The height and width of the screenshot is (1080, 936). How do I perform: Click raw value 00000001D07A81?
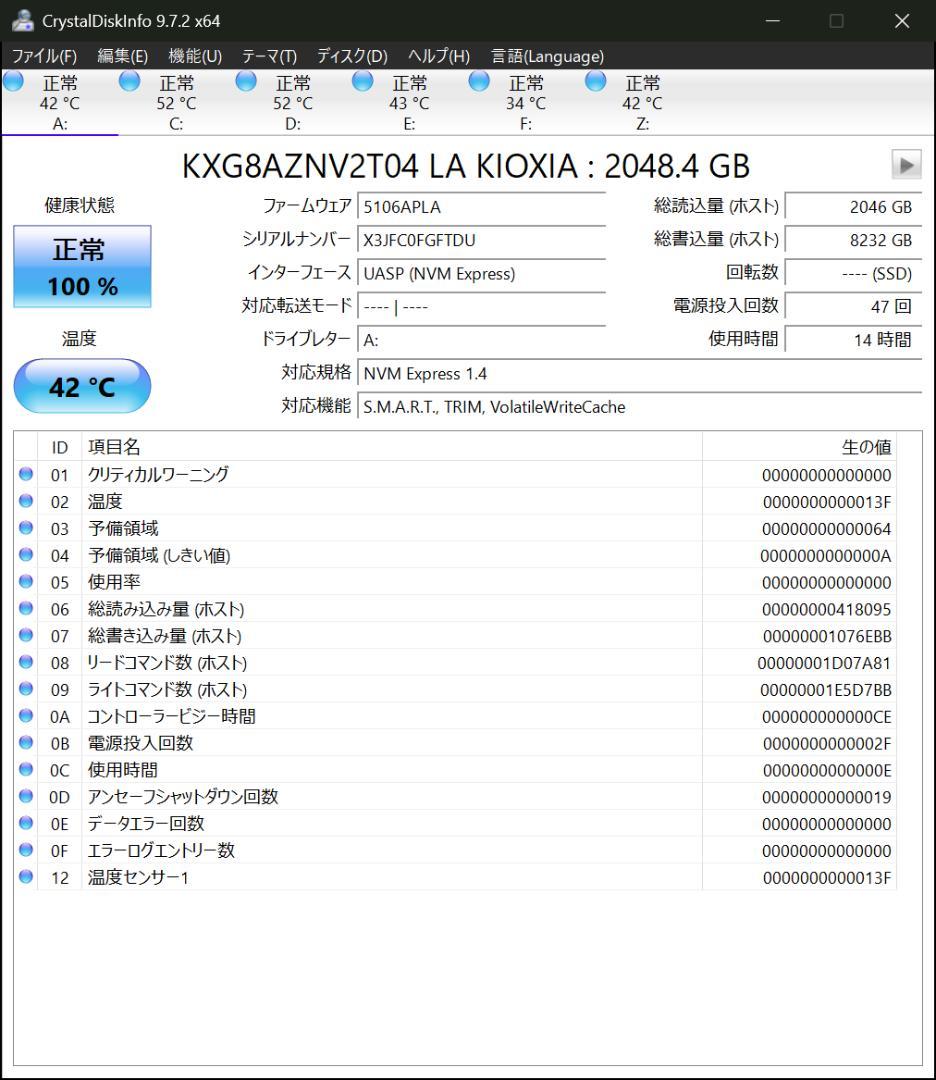pos(824,663)
